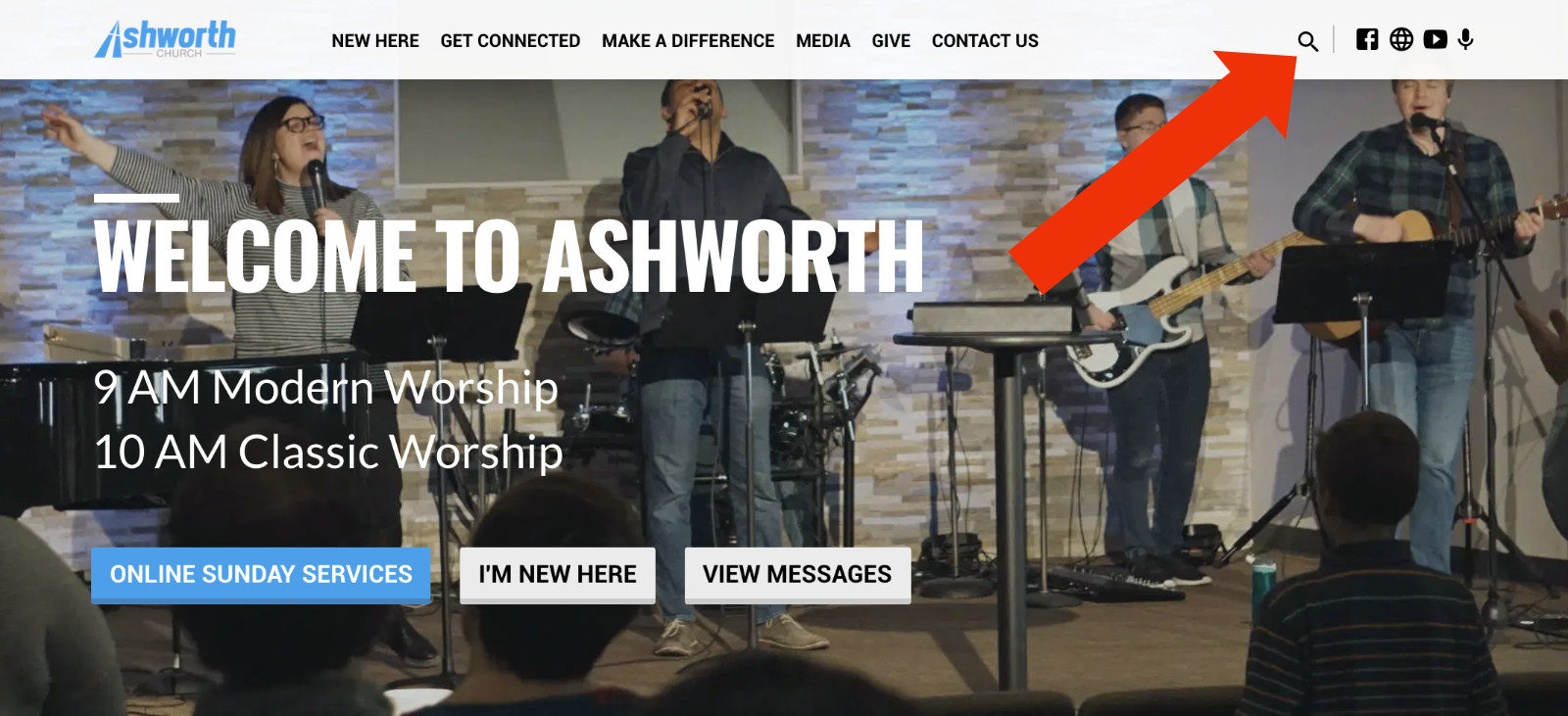The width and height of the screenshot is (1568, 716).
Task: Open the YouTube channel icon
Action: click(1436, 39)
